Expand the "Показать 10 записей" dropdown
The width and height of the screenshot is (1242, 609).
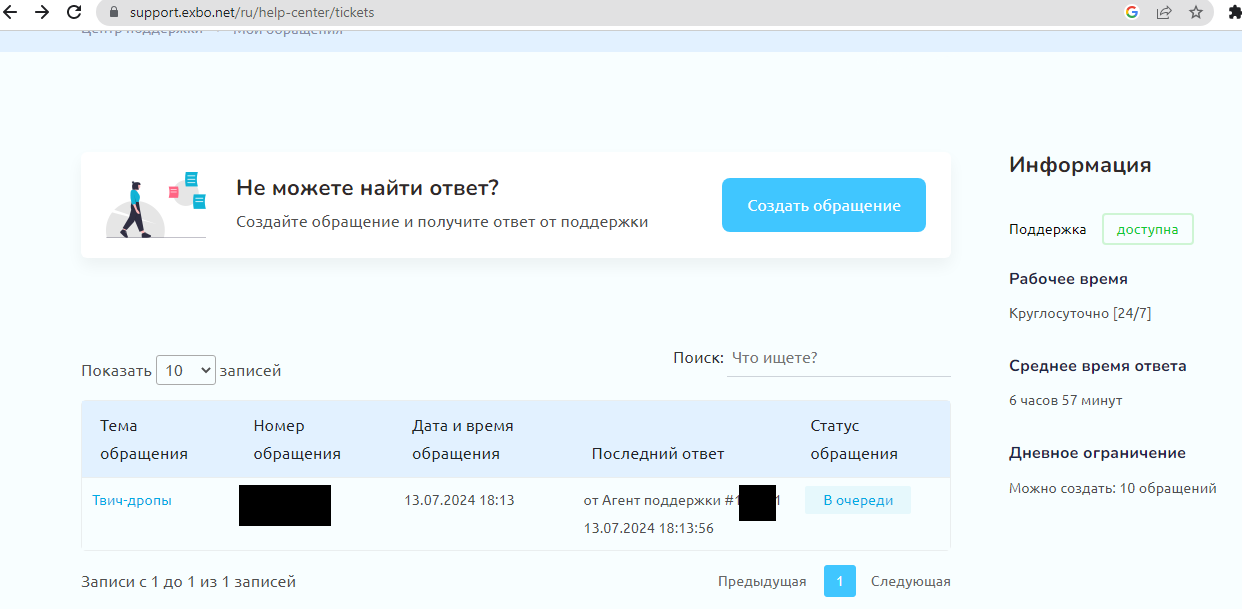click(x=186, y=371)
